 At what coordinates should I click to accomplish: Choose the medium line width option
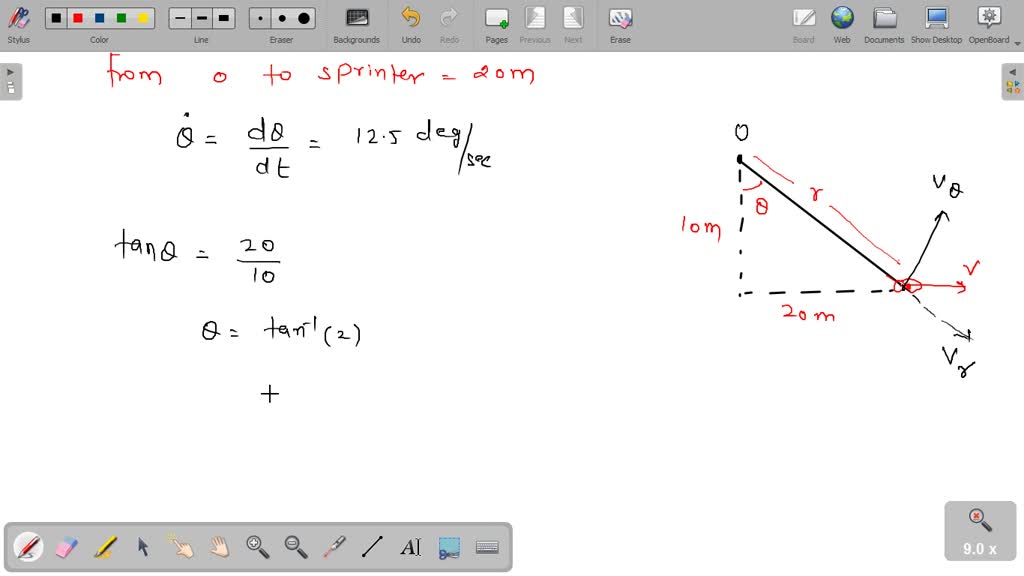[x=202, y=18]
